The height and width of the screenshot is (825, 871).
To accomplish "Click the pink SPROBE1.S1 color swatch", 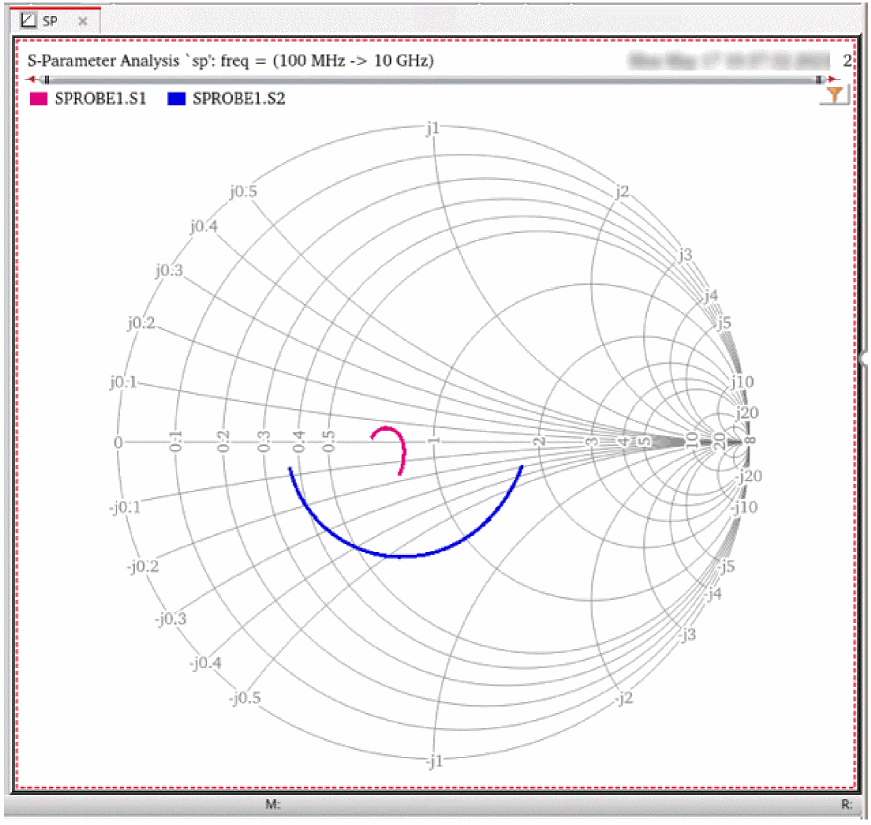I will (38, 99).
